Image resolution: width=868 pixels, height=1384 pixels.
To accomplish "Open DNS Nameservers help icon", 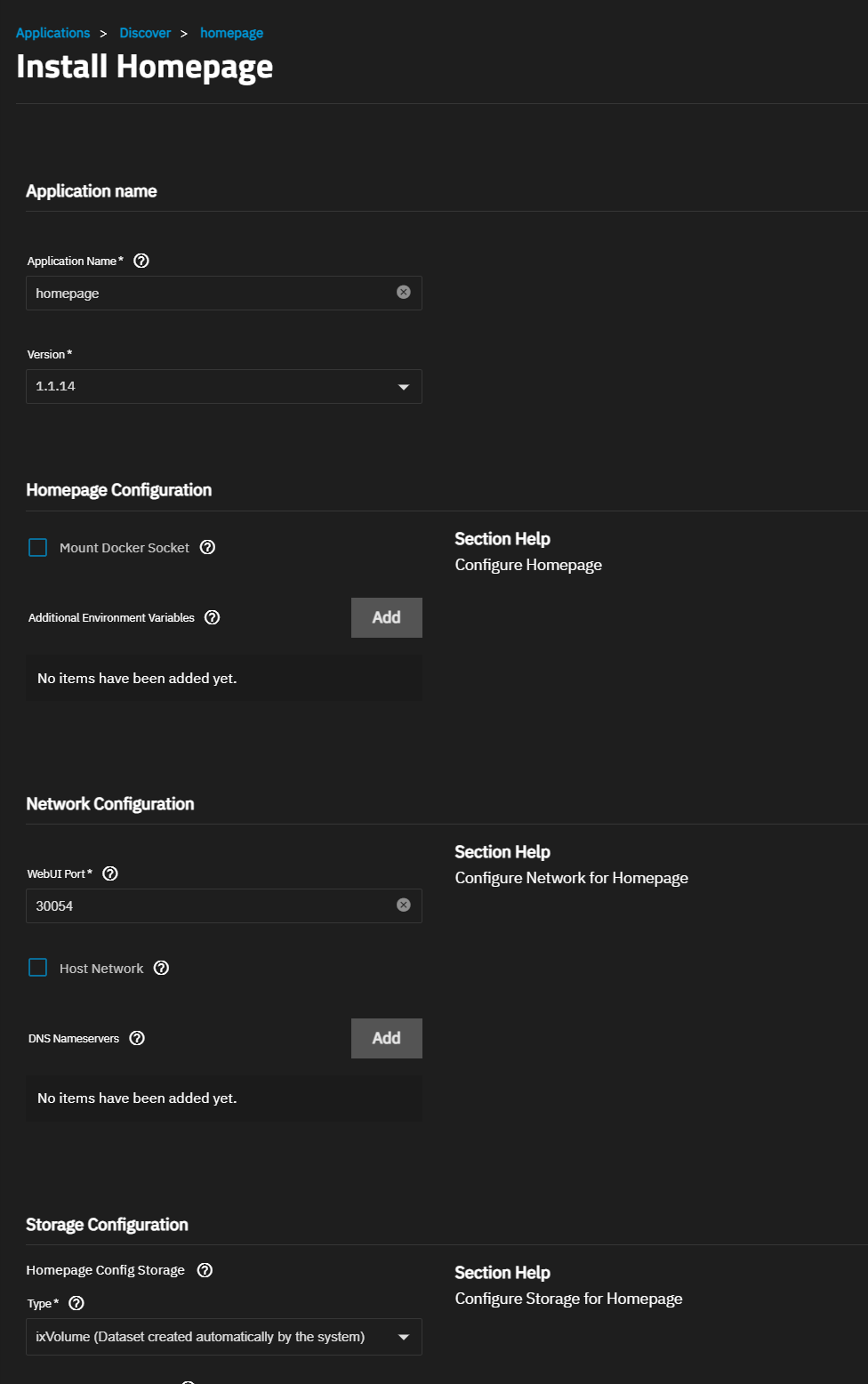I will click(137, 1038).
